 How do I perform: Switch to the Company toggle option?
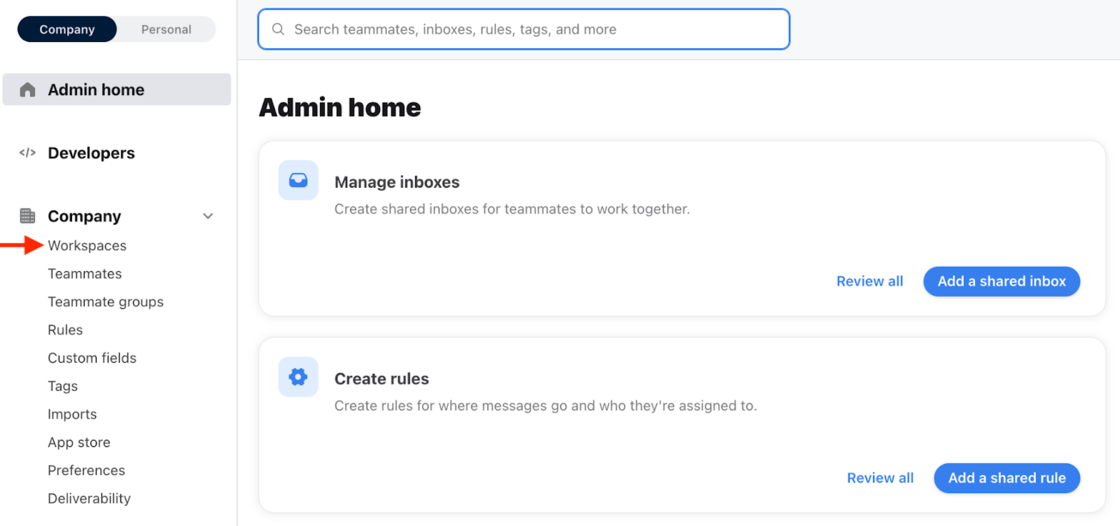pyautogui.click(x=67, y=29)
